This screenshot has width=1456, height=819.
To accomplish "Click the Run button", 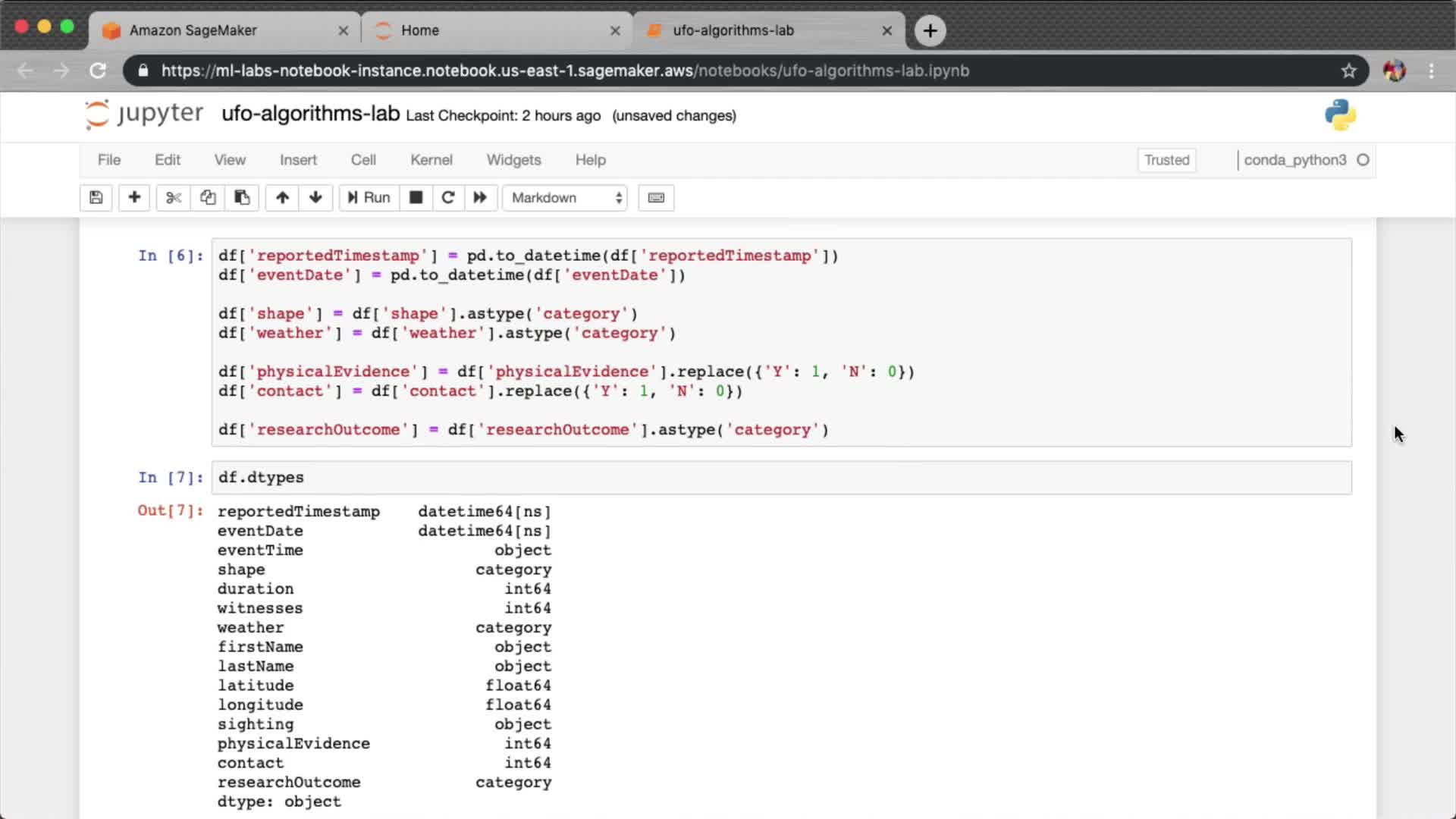I will coord(369,198).
